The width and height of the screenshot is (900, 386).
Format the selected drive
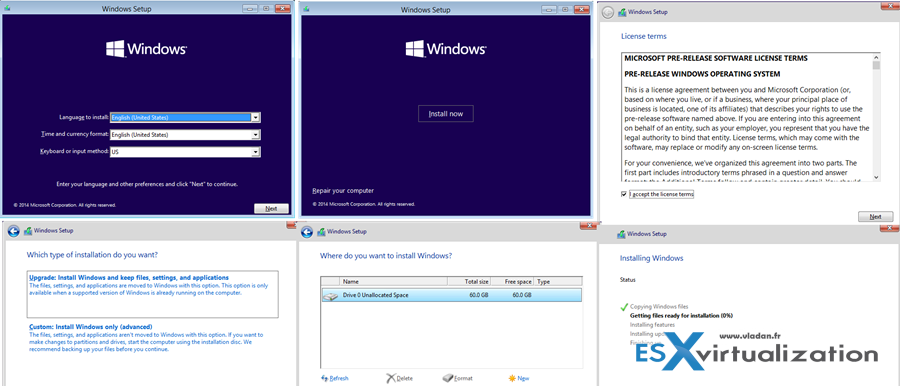457,379
